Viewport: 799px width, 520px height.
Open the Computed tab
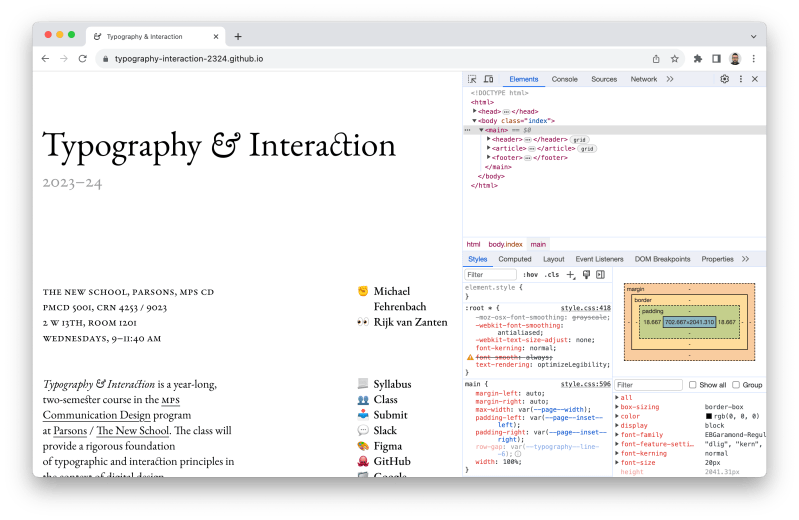point(515,259)
